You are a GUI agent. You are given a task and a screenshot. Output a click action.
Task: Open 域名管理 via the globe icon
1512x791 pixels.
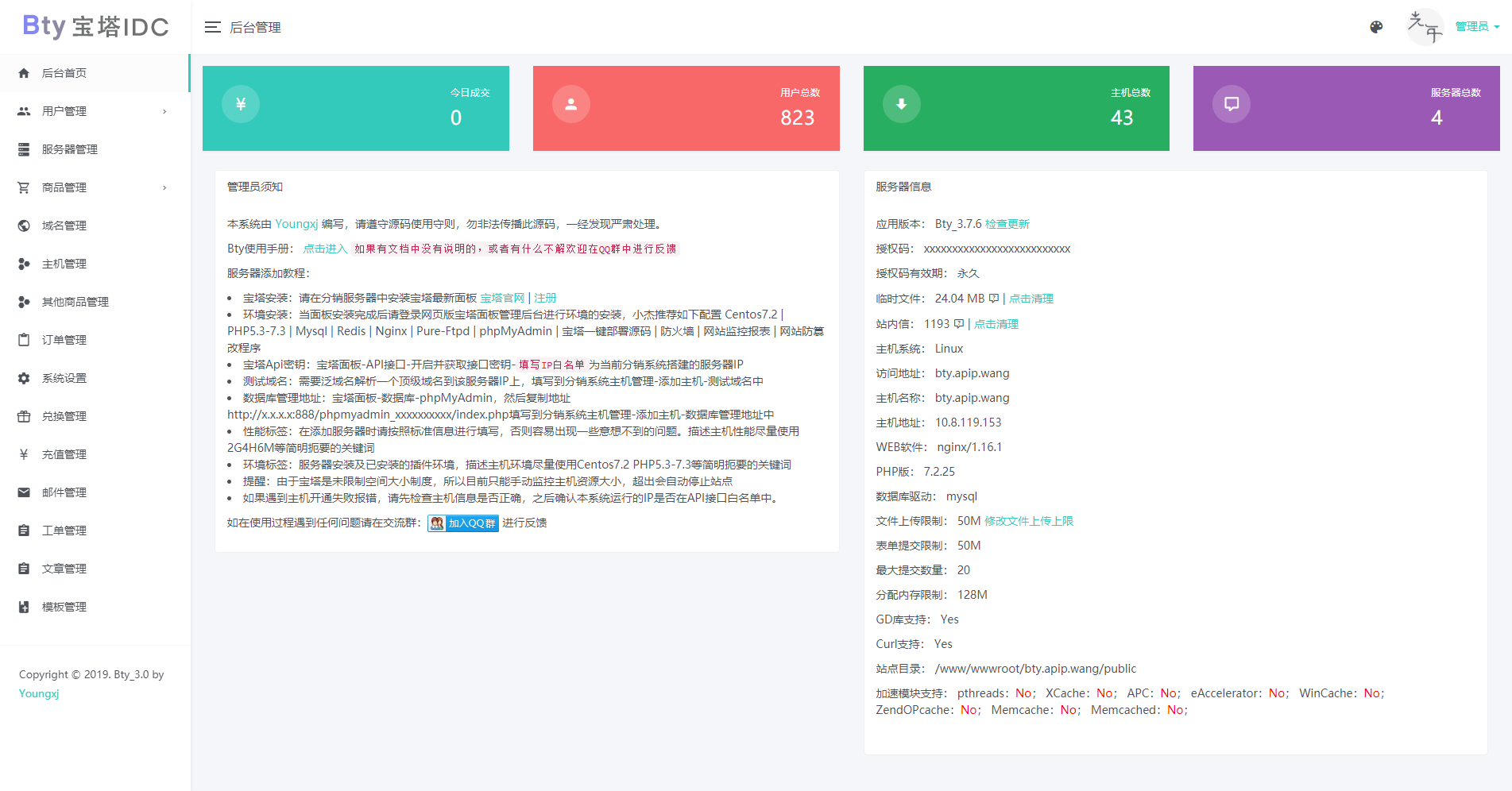coord(24,226)
